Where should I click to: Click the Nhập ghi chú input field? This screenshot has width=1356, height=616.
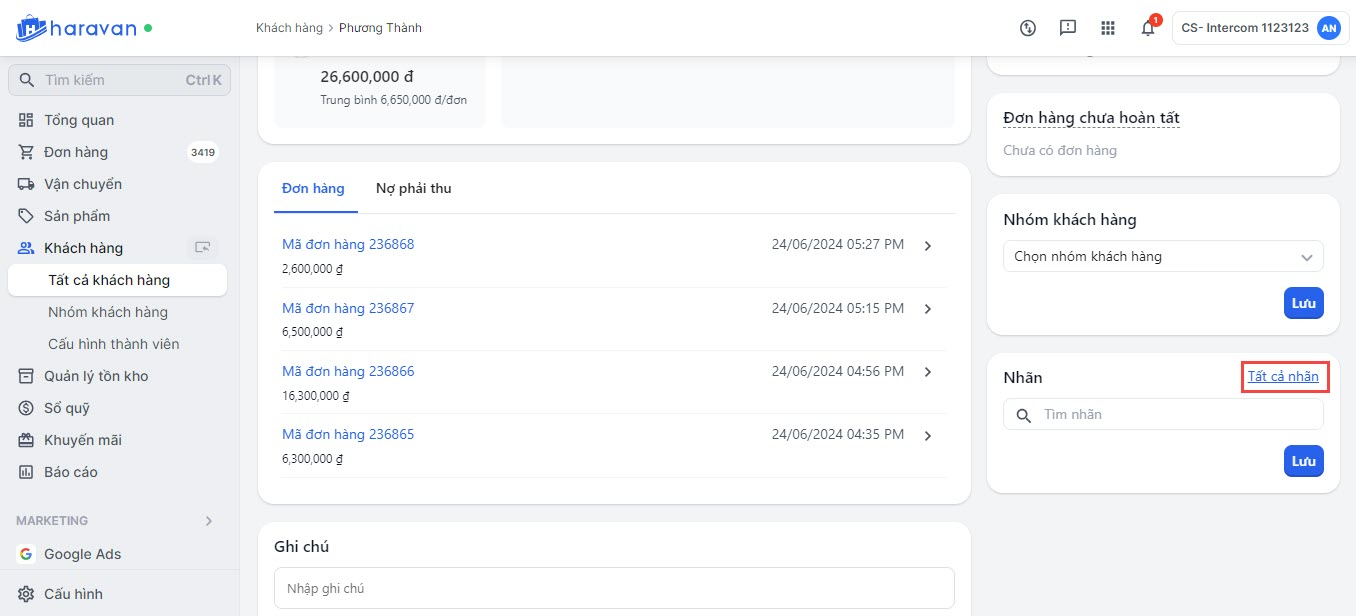(613, 588)
